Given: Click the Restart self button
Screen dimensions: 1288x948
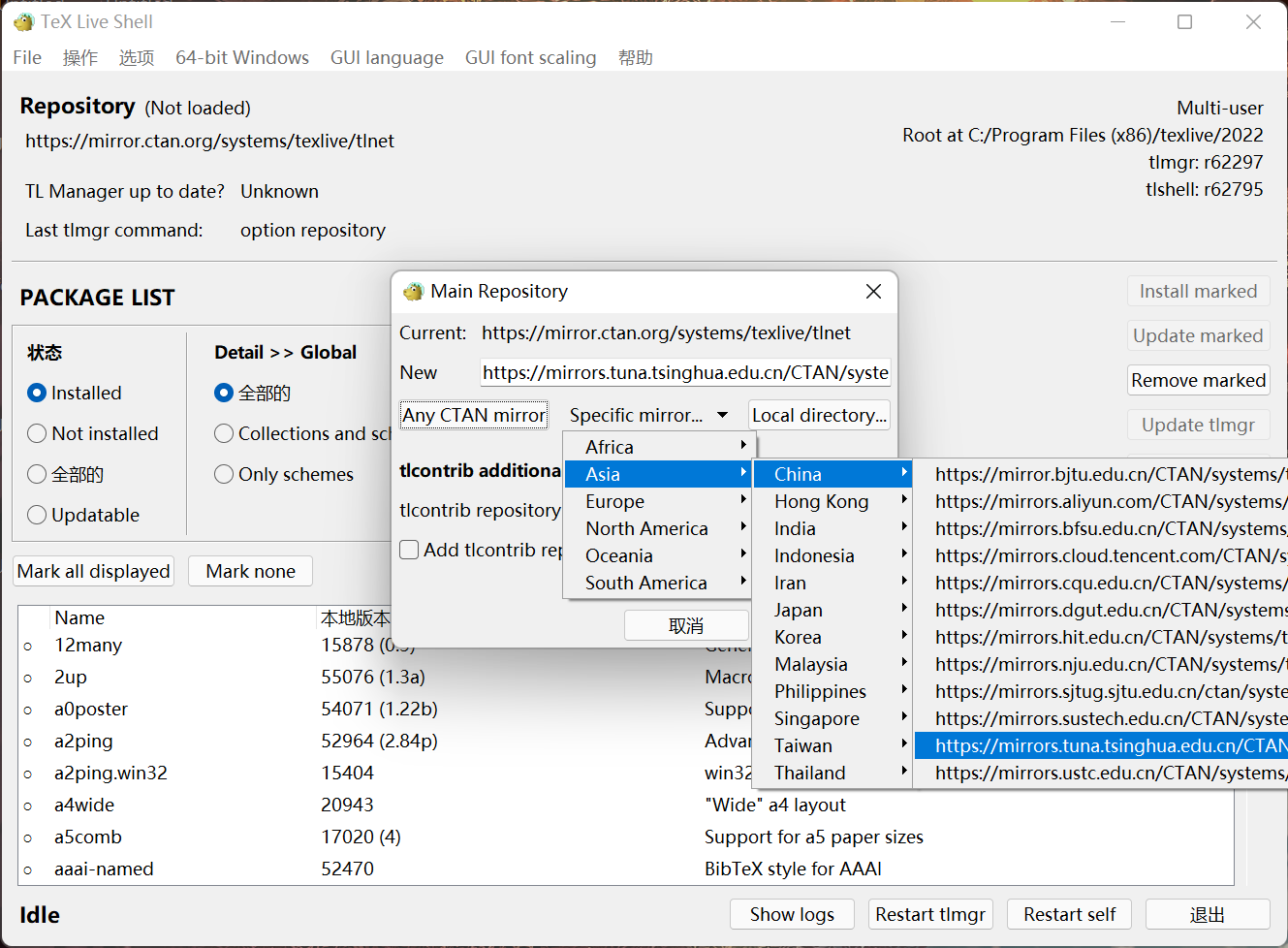Looking at the screenshot, I should (x=1069, y=914).
